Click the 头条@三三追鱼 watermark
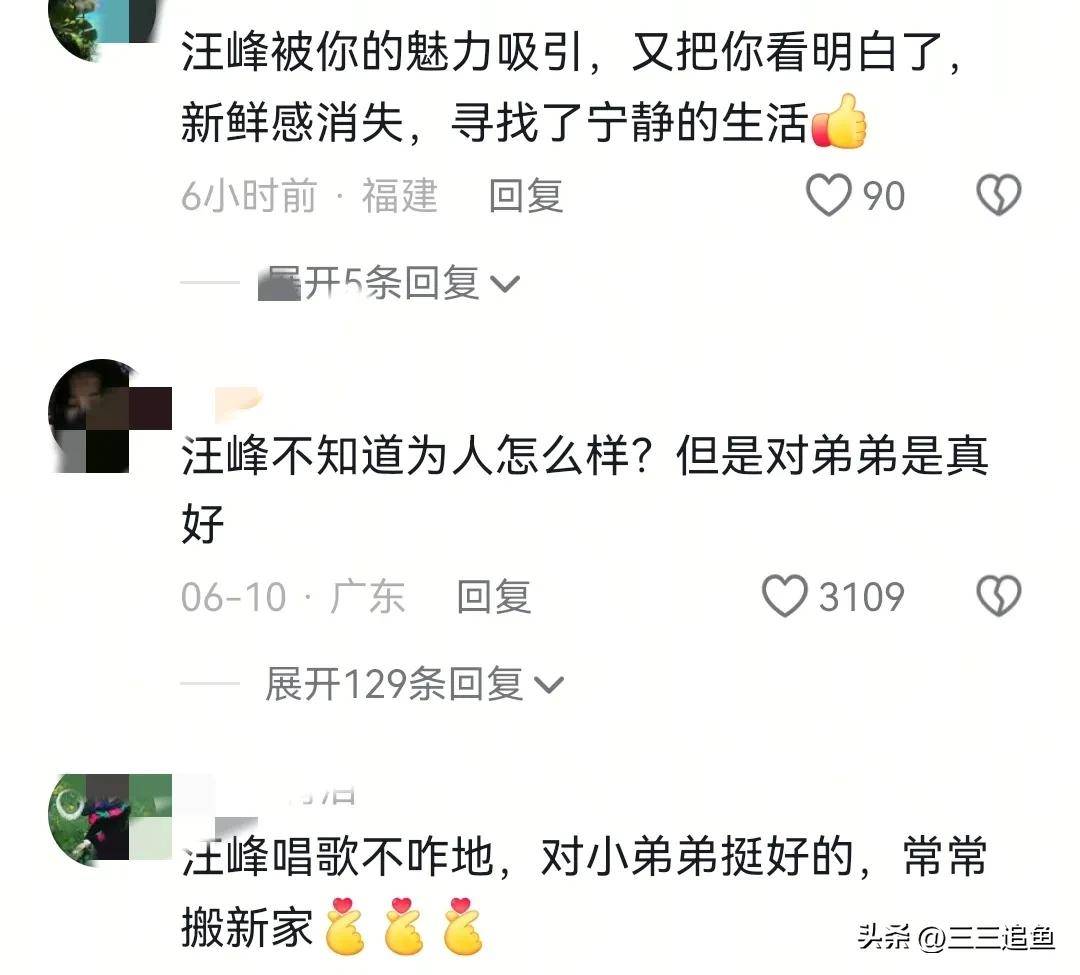 point(956,938)
